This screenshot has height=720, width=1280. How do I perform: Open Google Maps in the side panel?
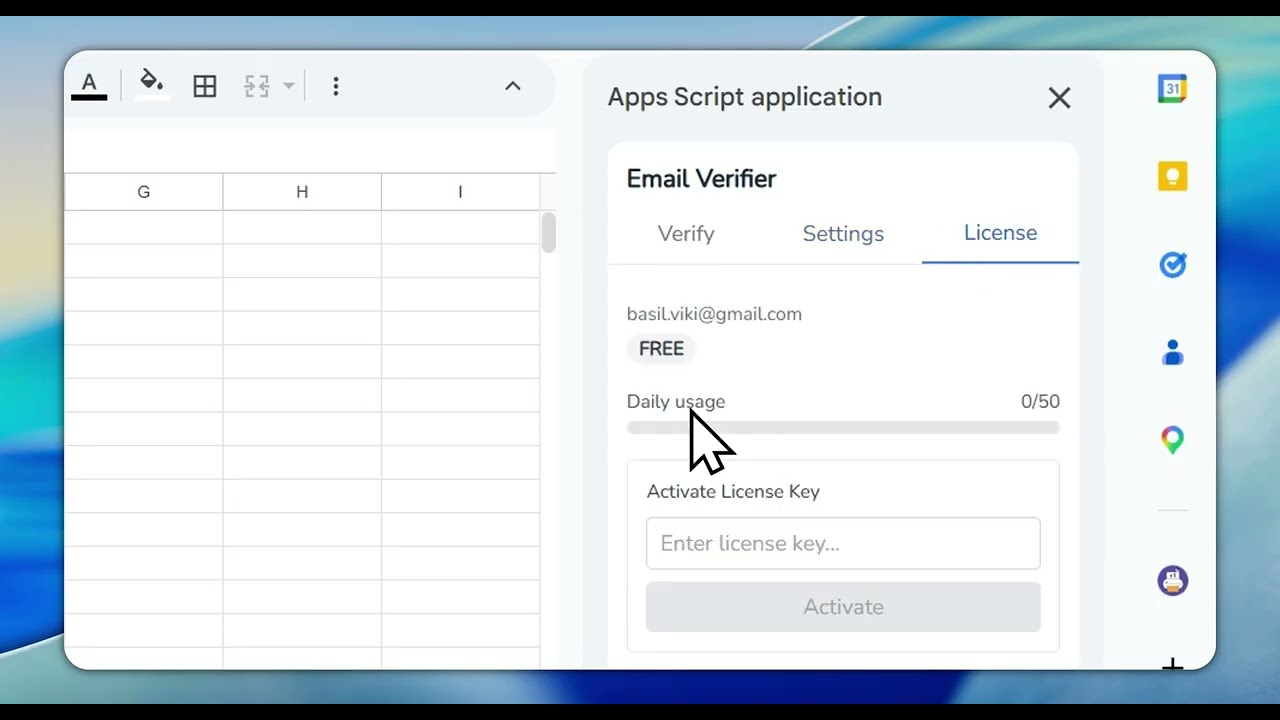1172,440
